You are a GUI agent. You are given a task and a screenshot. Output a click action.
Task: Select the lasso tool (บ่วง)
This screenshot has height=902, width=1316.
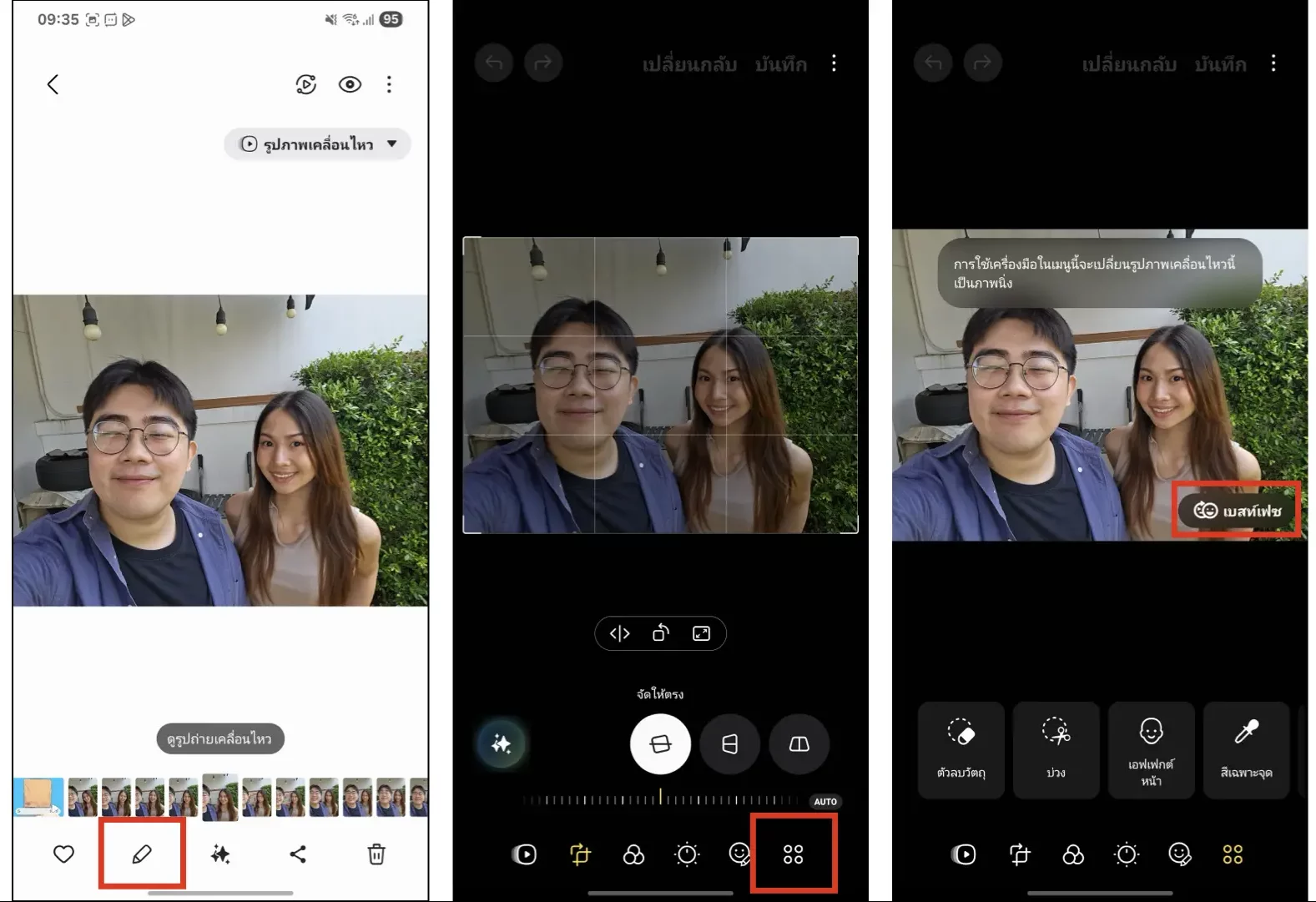[1056, 749]
